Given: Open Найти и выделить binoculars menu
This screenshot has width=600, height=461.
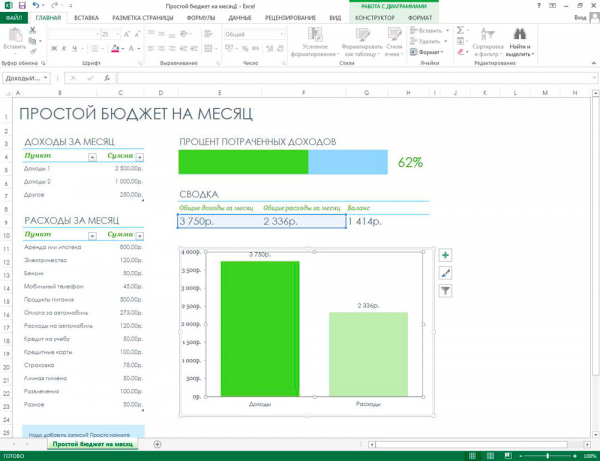Looking at the screenshot, I should tap(520, 42).
